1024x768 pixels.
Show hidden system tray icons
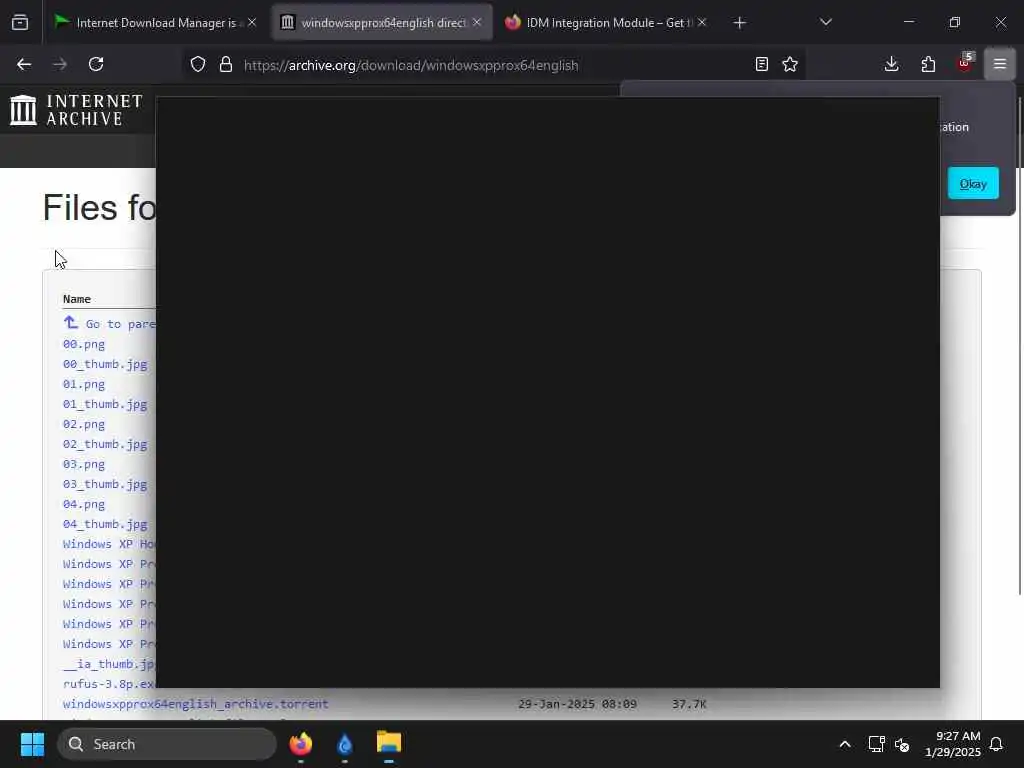point(844,744)
